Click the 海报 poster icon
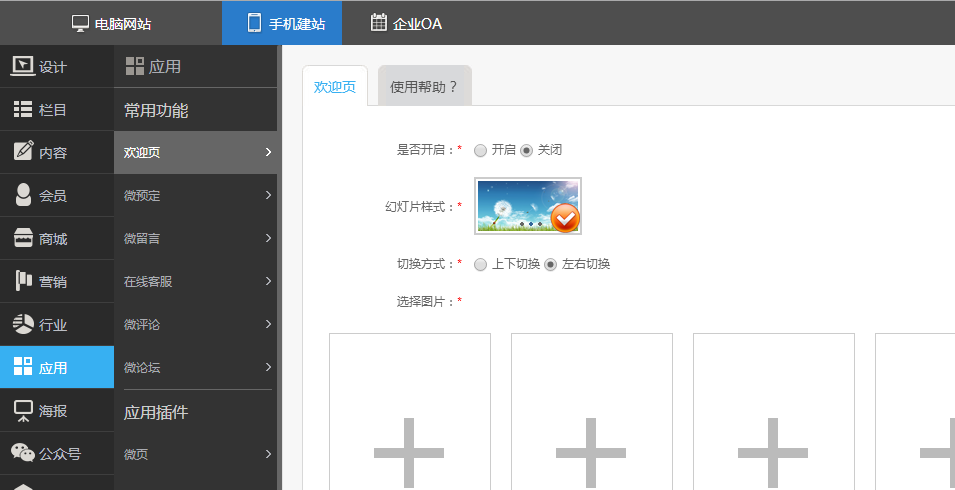This screenshot has width=955, height=490. [x=23, y=410]
